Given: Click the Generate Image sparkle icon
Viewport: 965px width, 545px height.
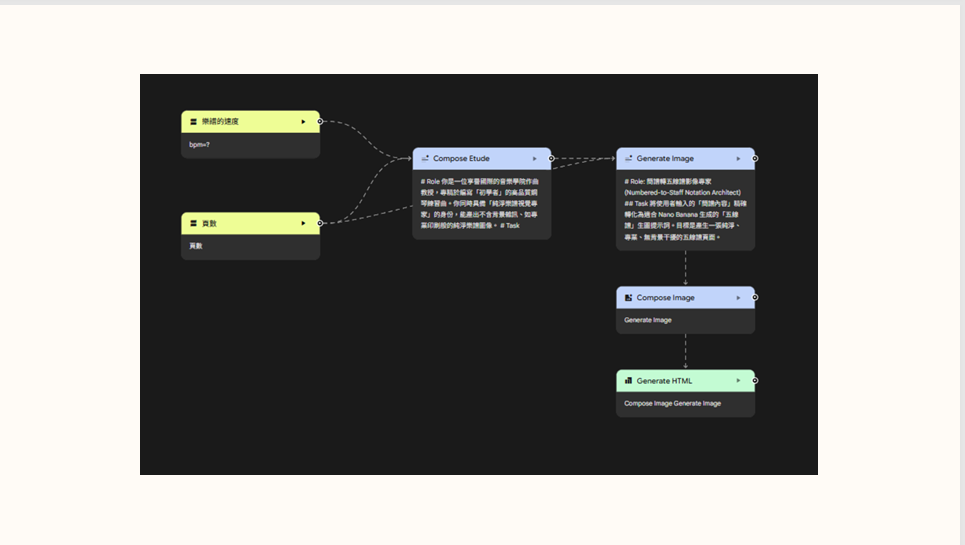Looking at the screenshot, I should [x=628, y=158].
